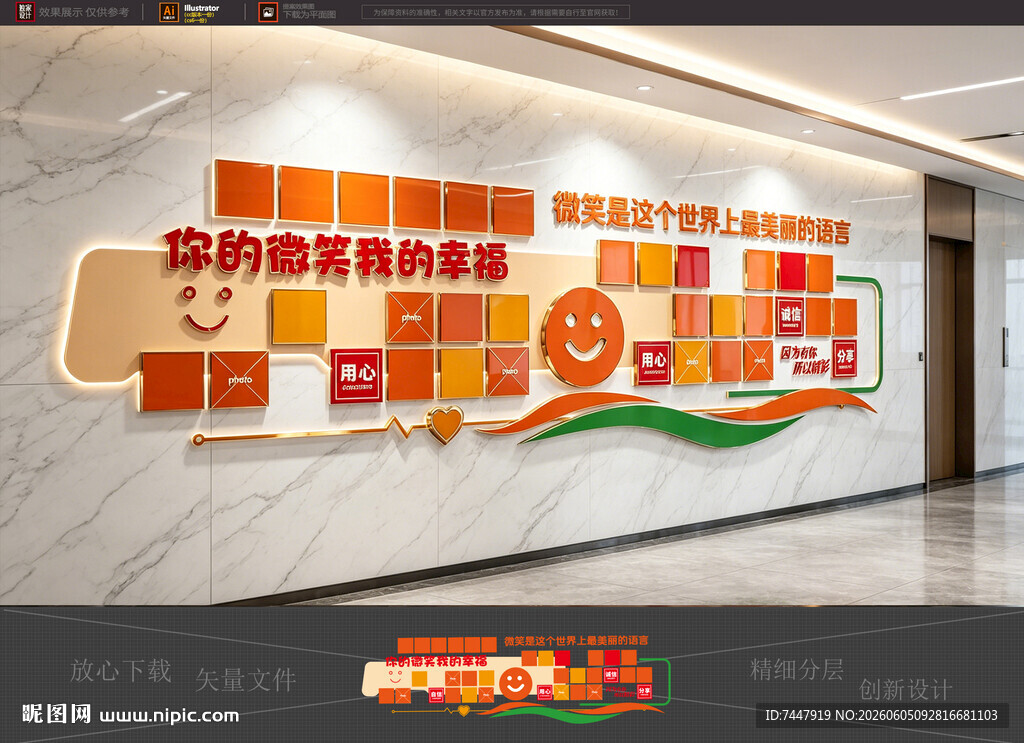Screen dimensions: 1024x743
Task: Click the '放心下载' text
Action: [x=121, y=671]
